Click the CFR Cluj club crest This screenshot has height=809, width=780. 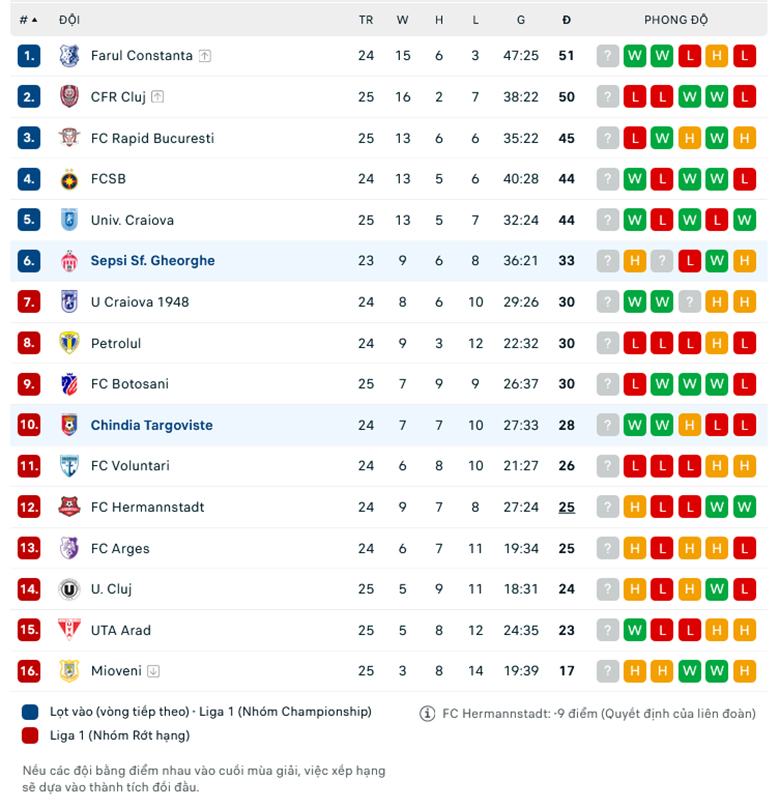[68, 97]
